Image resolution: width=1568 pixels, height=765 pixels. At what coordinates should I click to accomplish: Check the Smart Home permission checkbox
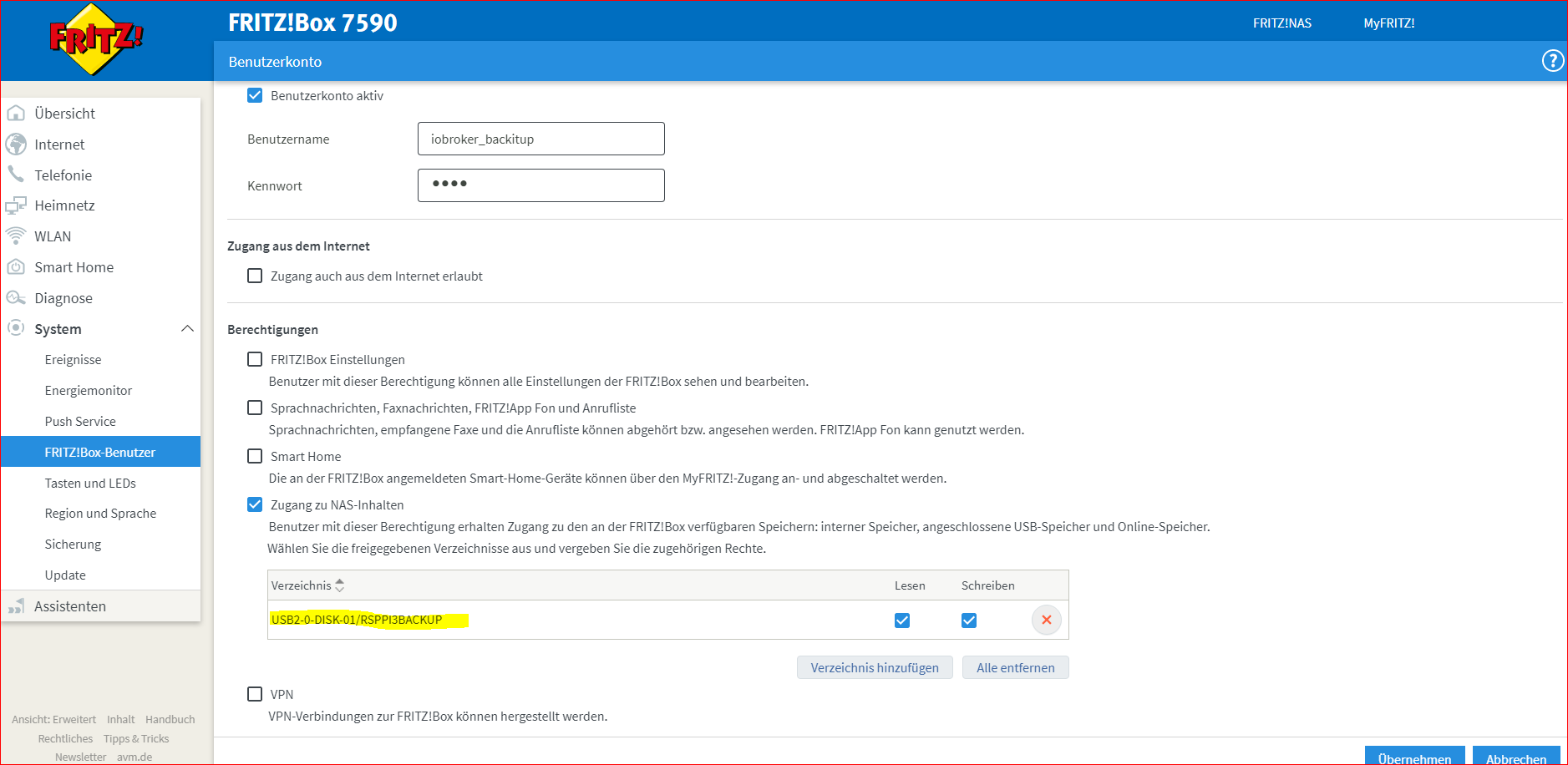tap(255, 456)
